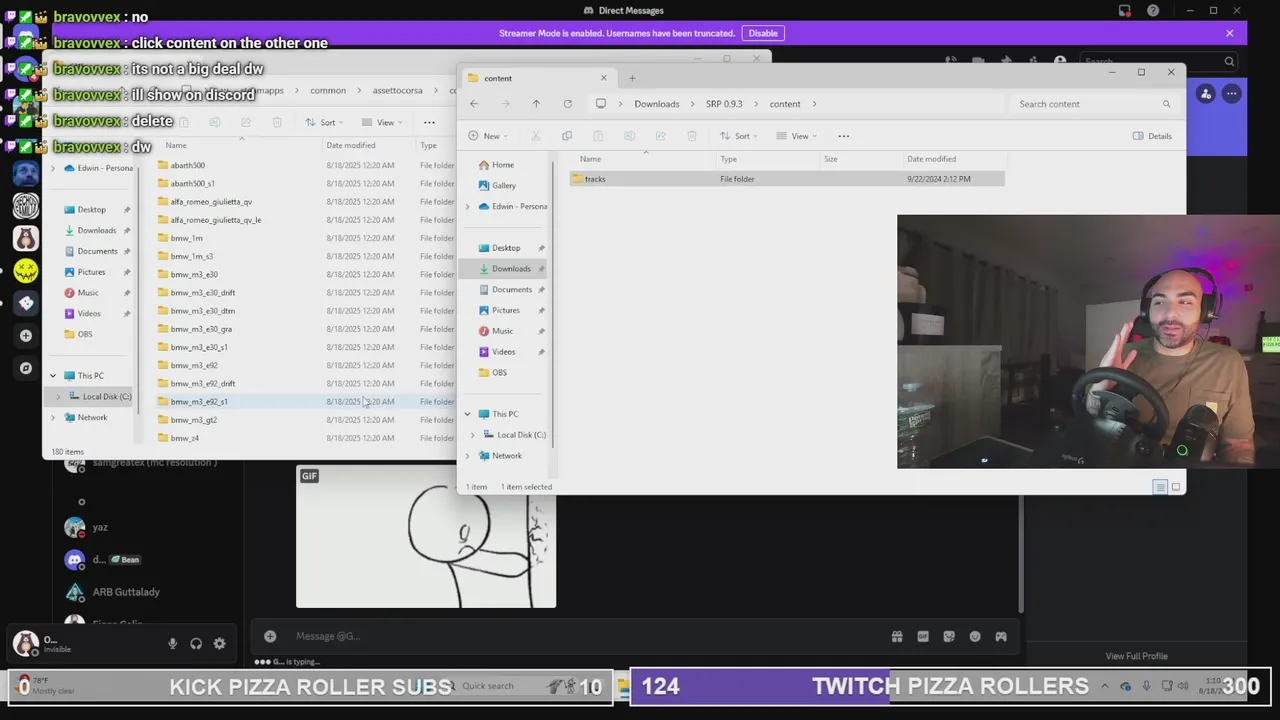Viewport: 1280px width, 720px height.
Task: Open the emoji picker in message bar
Action: coord(975,636)
